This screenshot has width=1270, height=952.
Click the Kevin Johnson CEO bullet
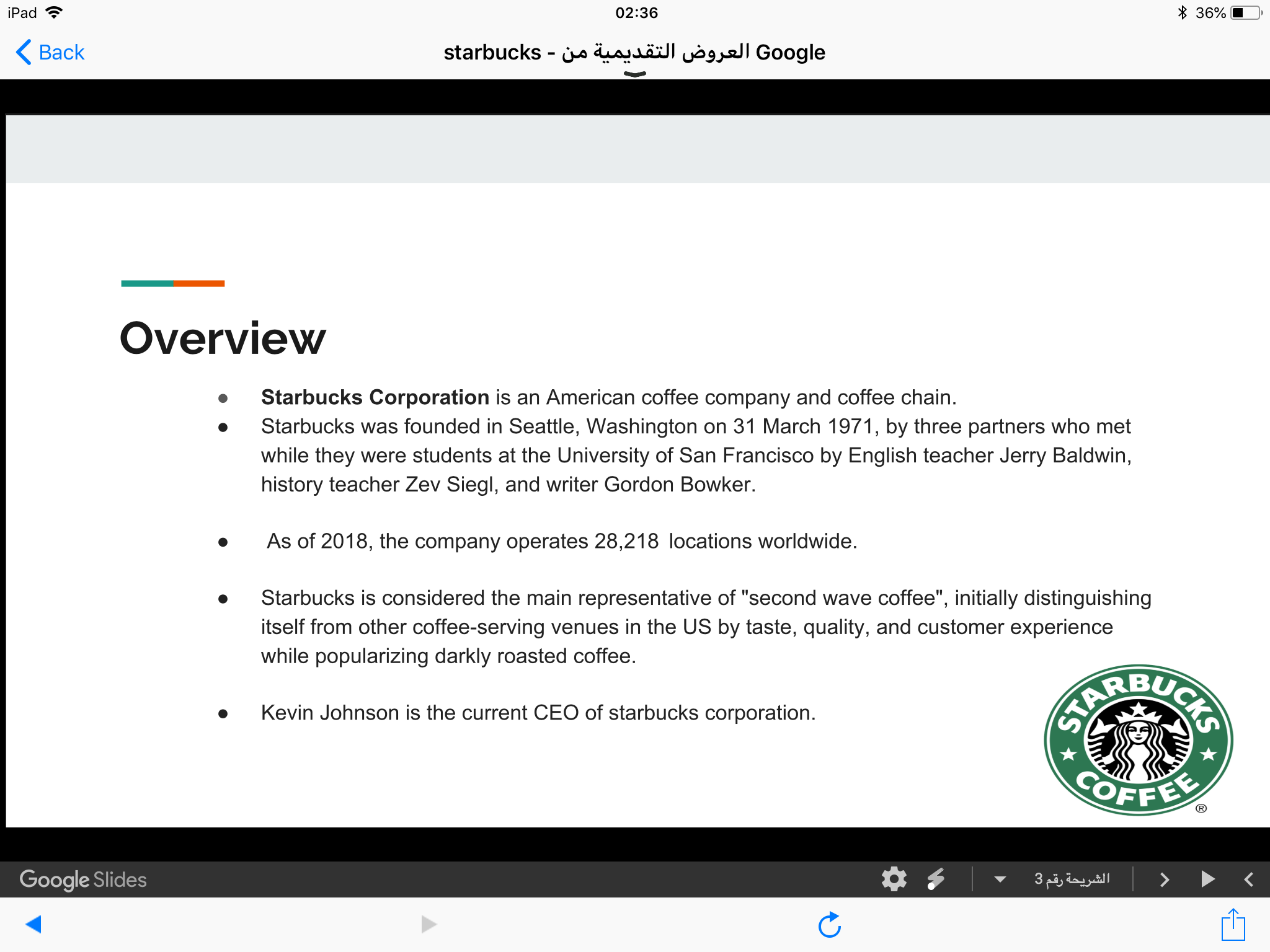tap(538, 713)
